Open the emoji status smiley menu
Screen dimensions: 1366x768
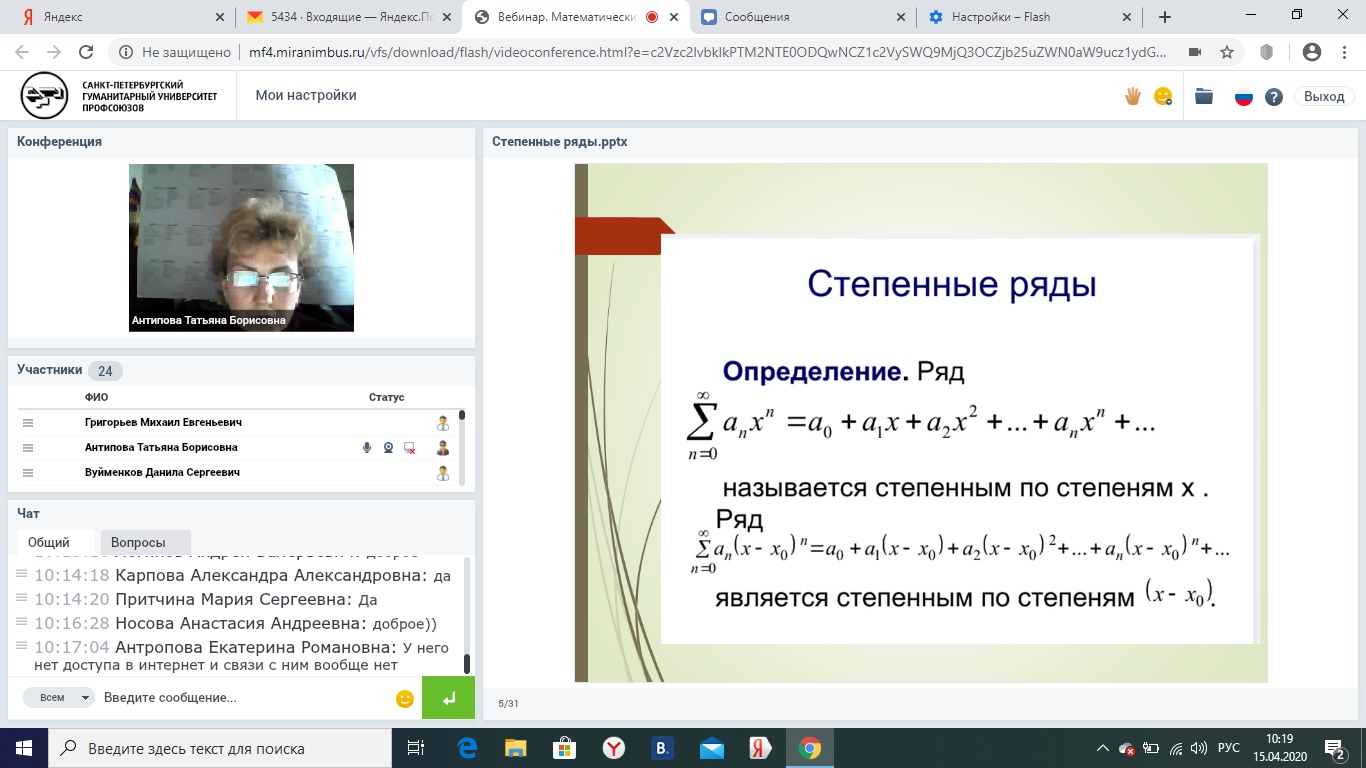tap(1163, 96)
